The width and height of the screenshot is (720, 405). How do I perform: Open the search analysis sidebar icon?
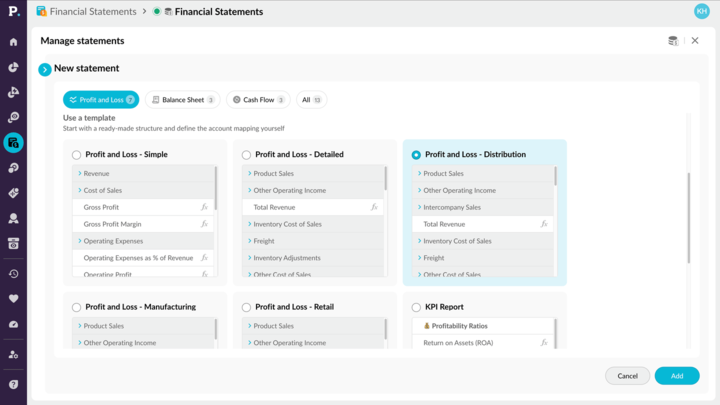(13, 118)
